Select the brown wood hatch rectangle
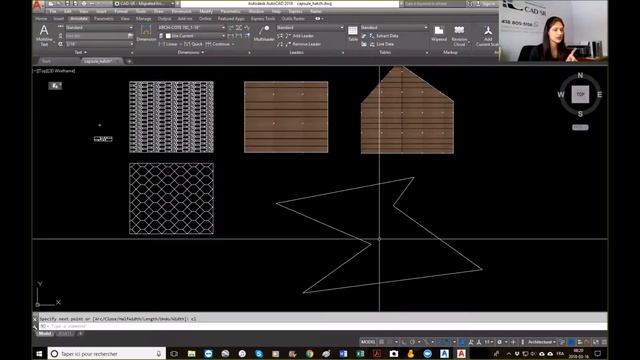This screenshot has width=640, height=360. click(x=286, y=117)
